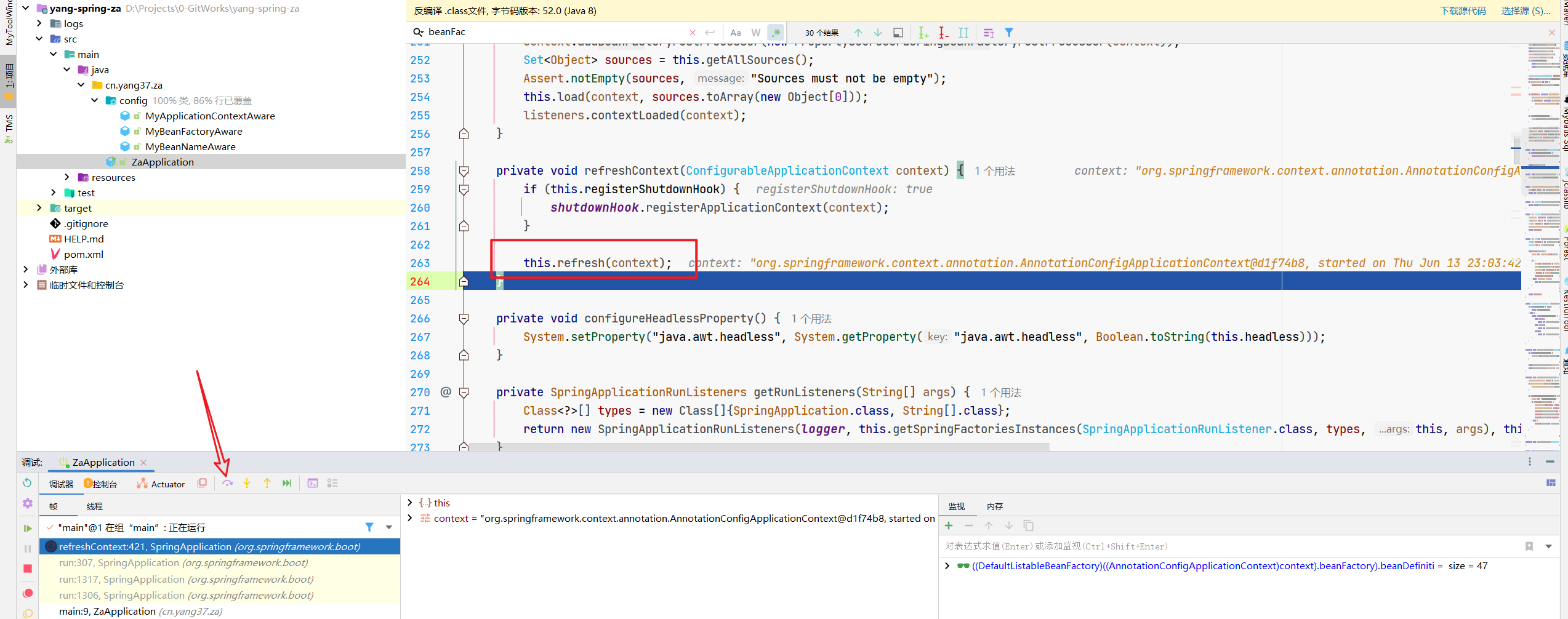1568x619 pixels.
Task: Open the debug panel three-dot options menu
Action: pos(1530,461)
